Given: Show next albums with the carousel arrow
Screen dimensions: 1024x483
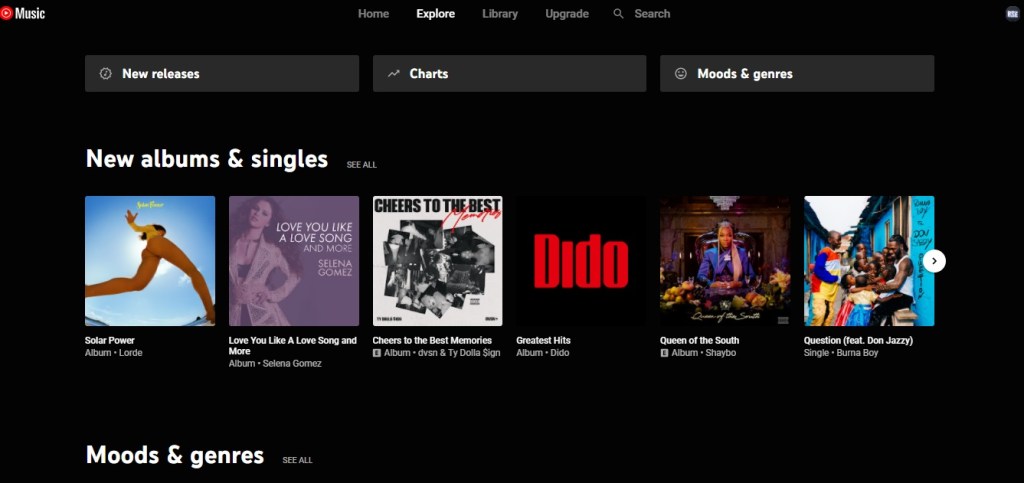Looking at the screenshot, I should click(934, 261).
